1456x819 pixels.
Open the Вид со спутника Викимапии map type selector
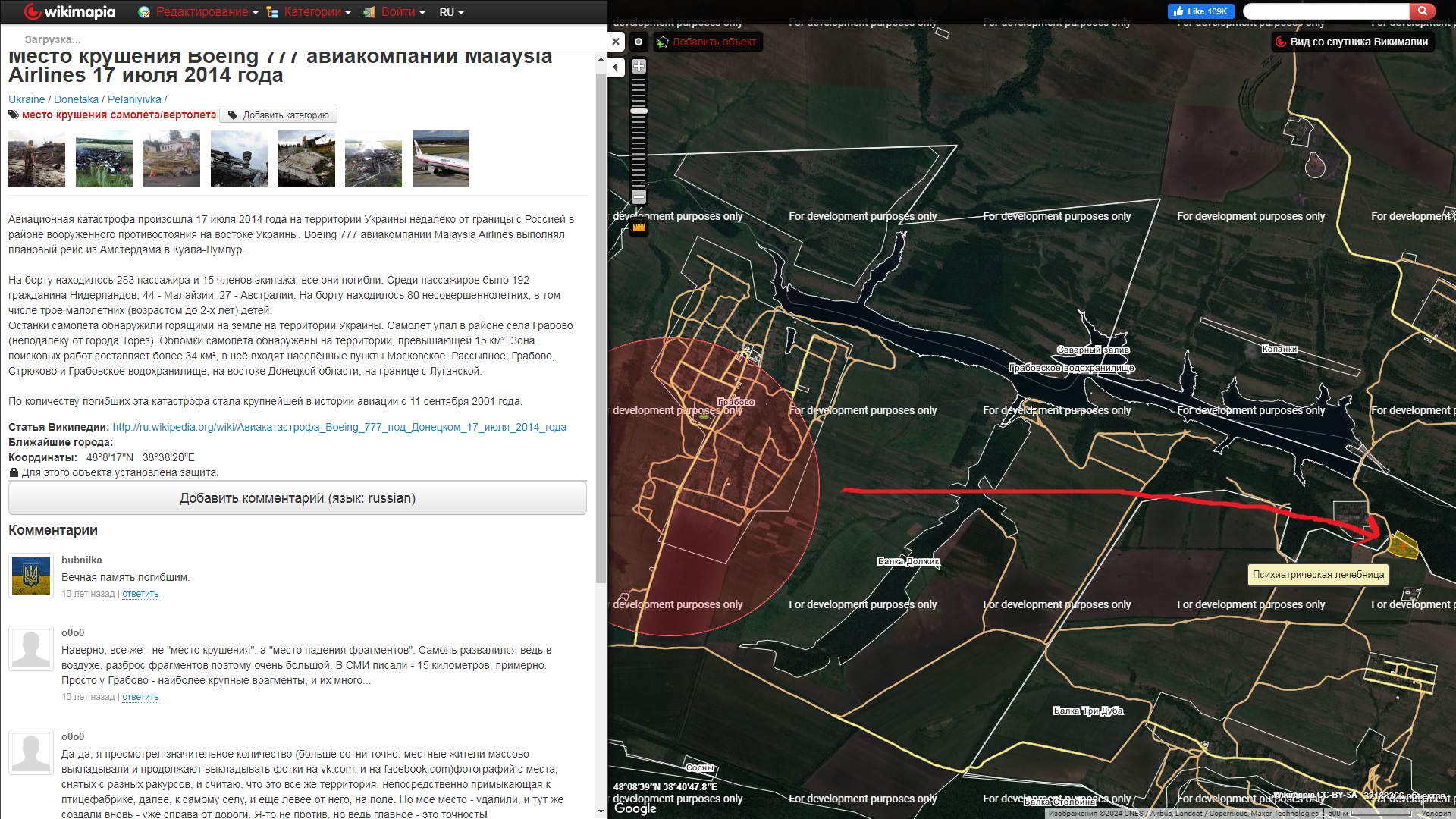pyautogui.click(x=1352, y=42)
